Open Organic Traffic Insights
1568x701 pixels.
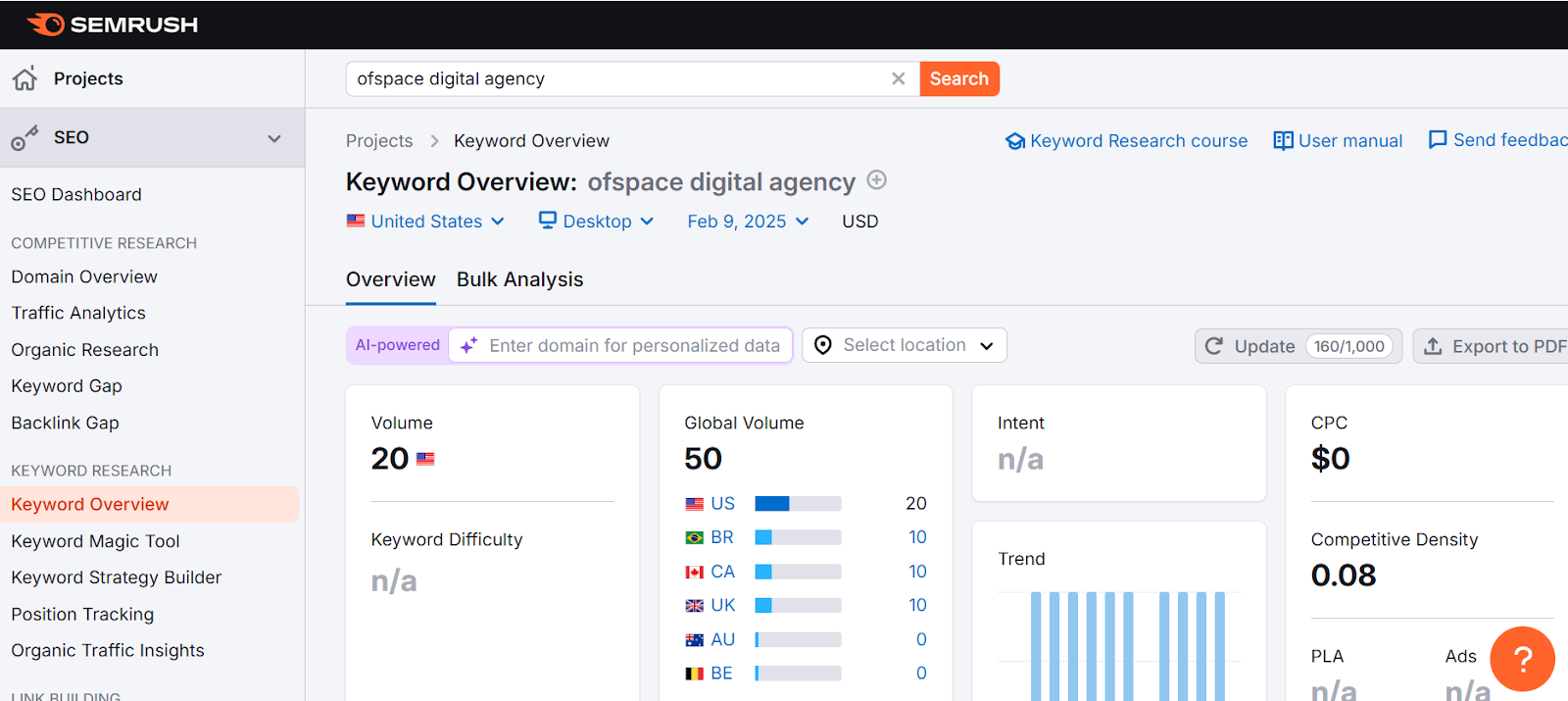pos(108,651)
